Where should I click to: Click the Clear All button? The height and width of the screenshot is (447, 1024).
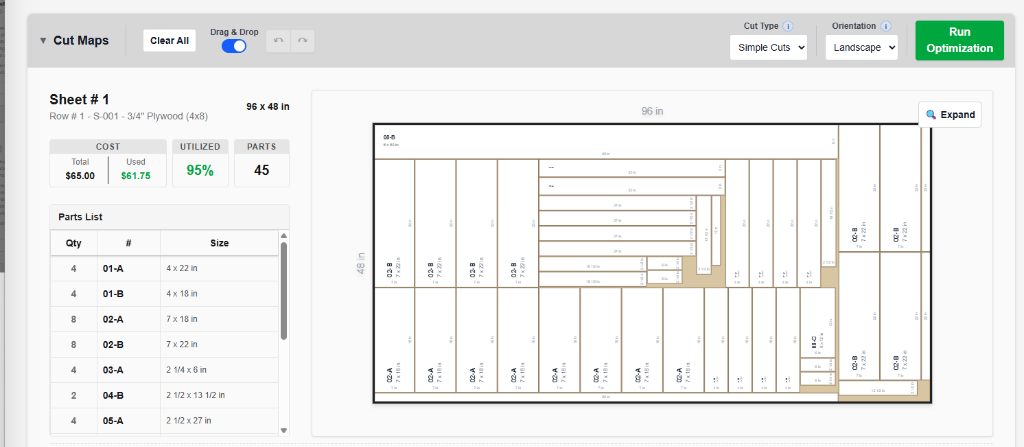[x=169, y=41]
